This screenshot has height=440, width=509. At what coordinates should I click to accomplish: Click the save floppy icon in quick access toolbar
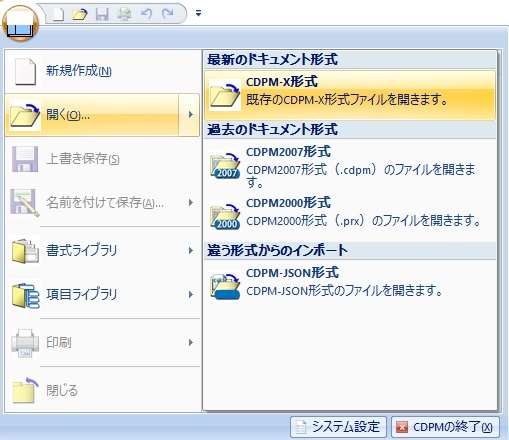pos(102,14)
